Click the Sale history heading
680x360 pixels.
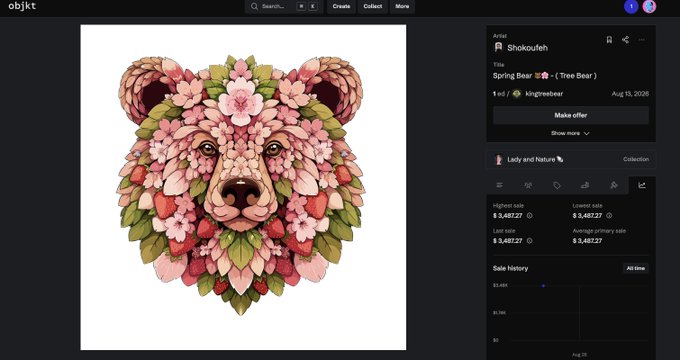tap(510, 268)
